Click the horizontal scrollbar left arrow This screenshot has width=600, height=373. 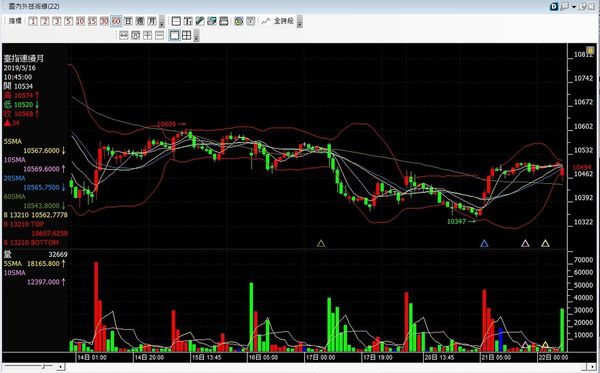[60, 367]
